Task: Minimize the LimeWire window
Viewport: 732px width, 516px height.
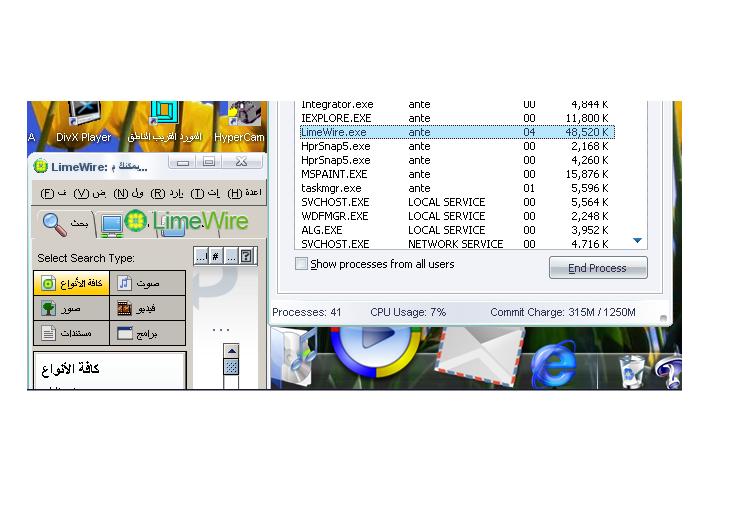Action: (x=183, y=162)
